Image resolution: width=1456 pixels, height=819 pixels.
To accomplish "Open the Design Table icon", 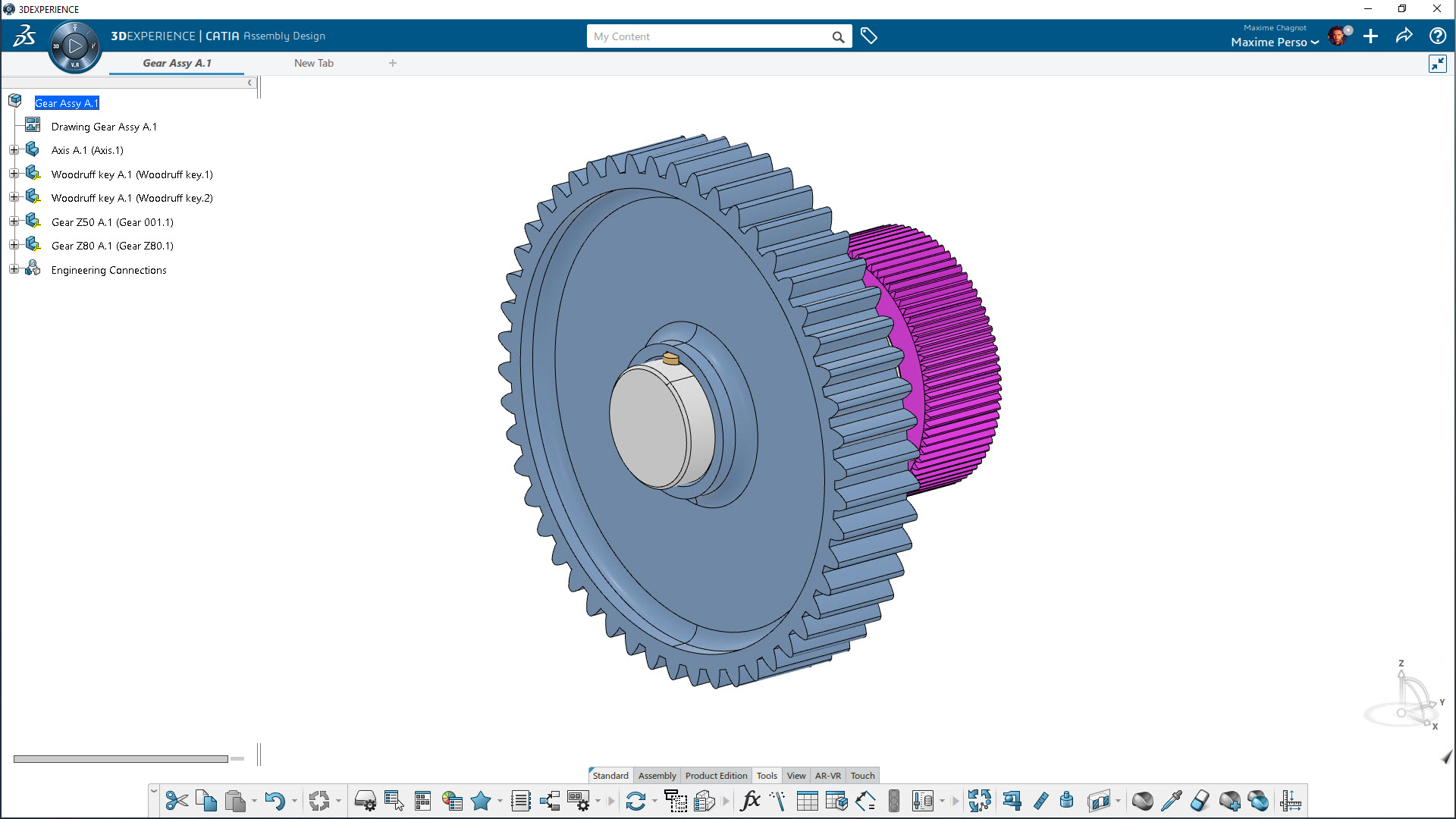I will pyautogui.click(x=807, y=801).
